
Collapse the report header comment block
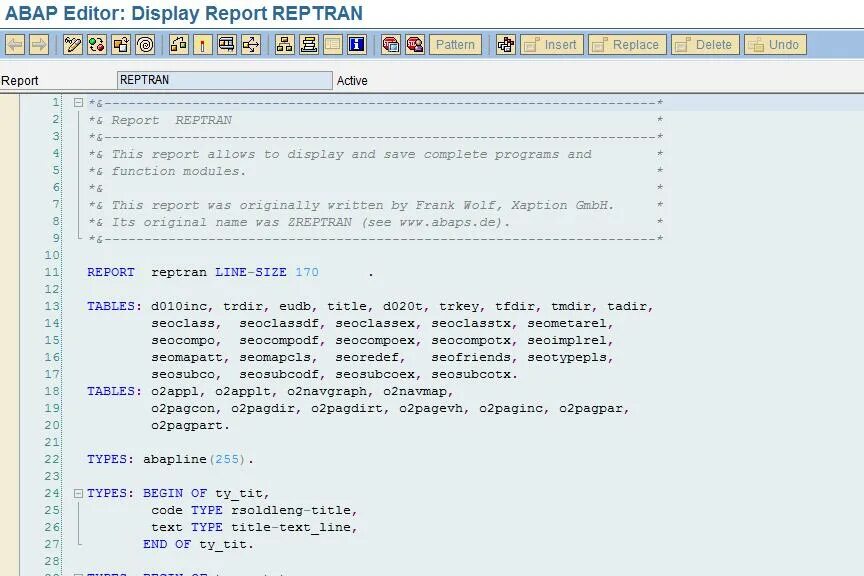point(78,101)
